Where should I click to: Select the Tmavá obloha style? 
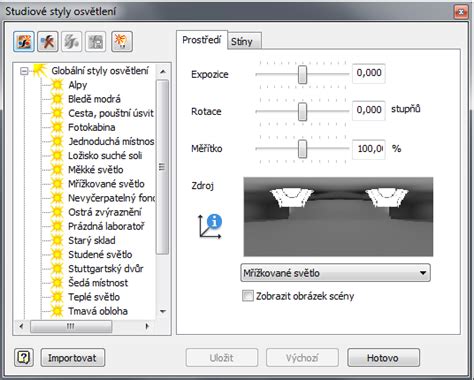pos(98,311)
